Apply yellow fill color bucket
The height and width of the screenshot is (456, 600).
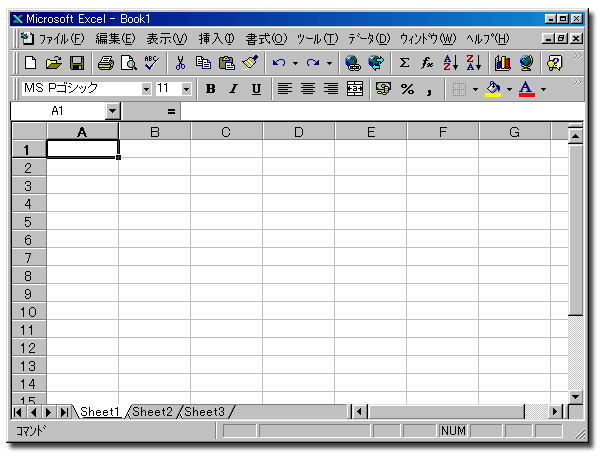(x=493, y=89)
